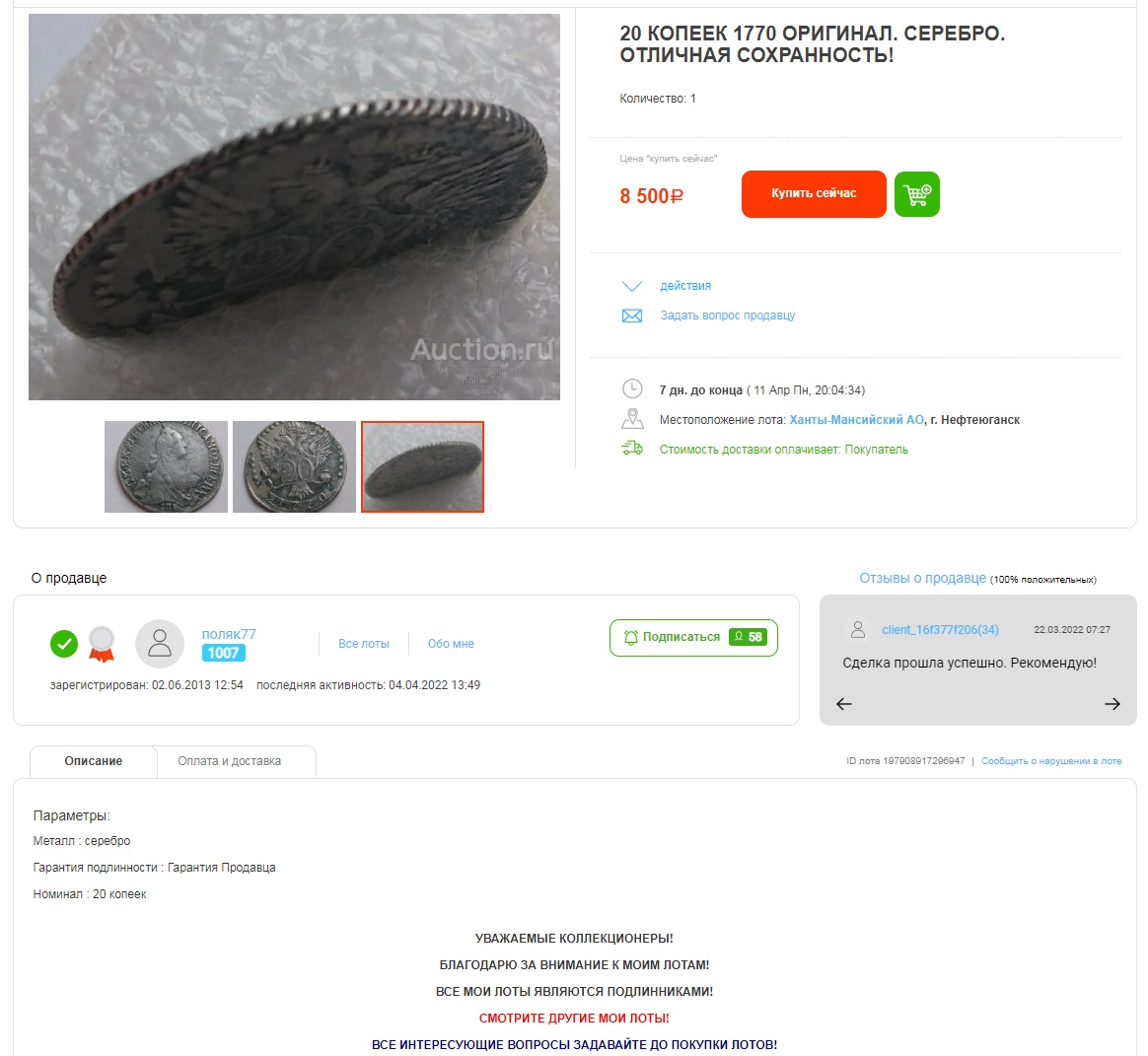Click the seller's ribbon medal badge
This screenshot has height=1056, width=1148.
pyautogui.click(x=102, y=644)
